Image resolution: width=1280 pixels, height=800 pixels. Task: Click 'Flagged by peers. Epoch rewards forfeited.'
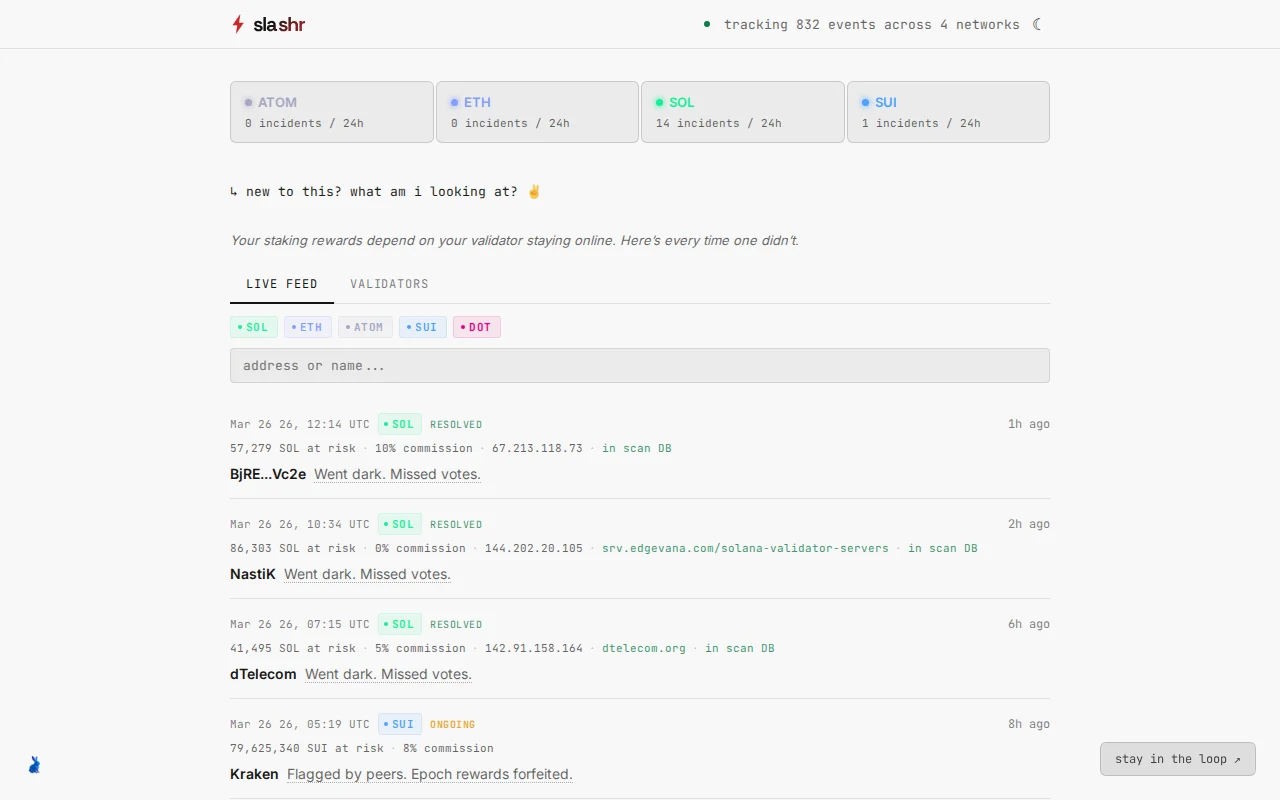coord(430,774)
